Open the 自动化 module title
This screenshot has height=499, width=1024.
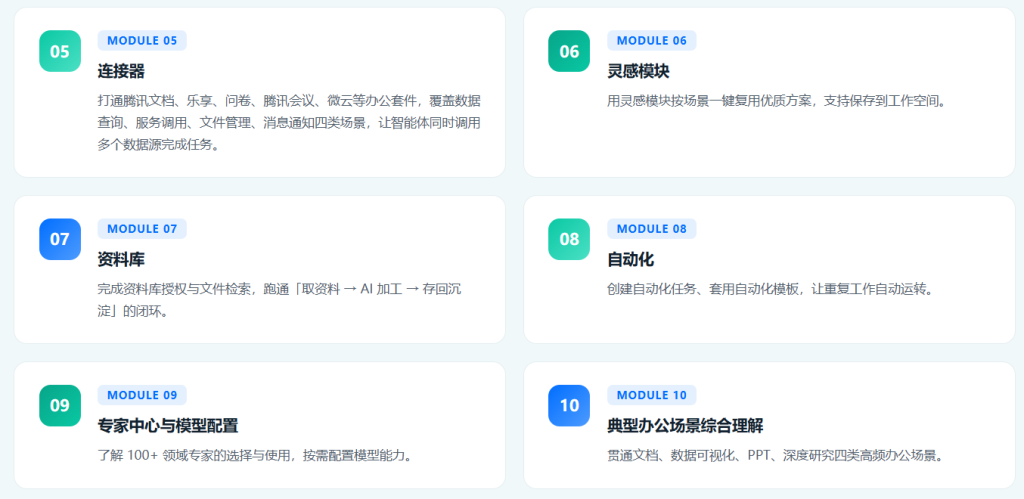point(631,259)
